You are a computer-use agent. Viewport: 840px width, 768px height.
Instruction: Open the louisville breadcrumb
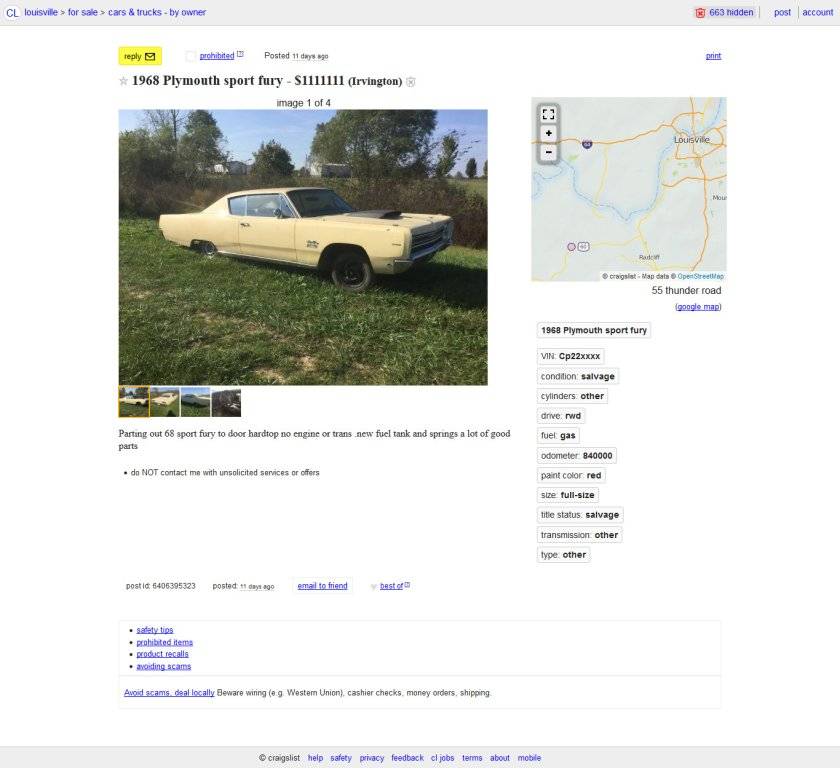coord(41,12)
